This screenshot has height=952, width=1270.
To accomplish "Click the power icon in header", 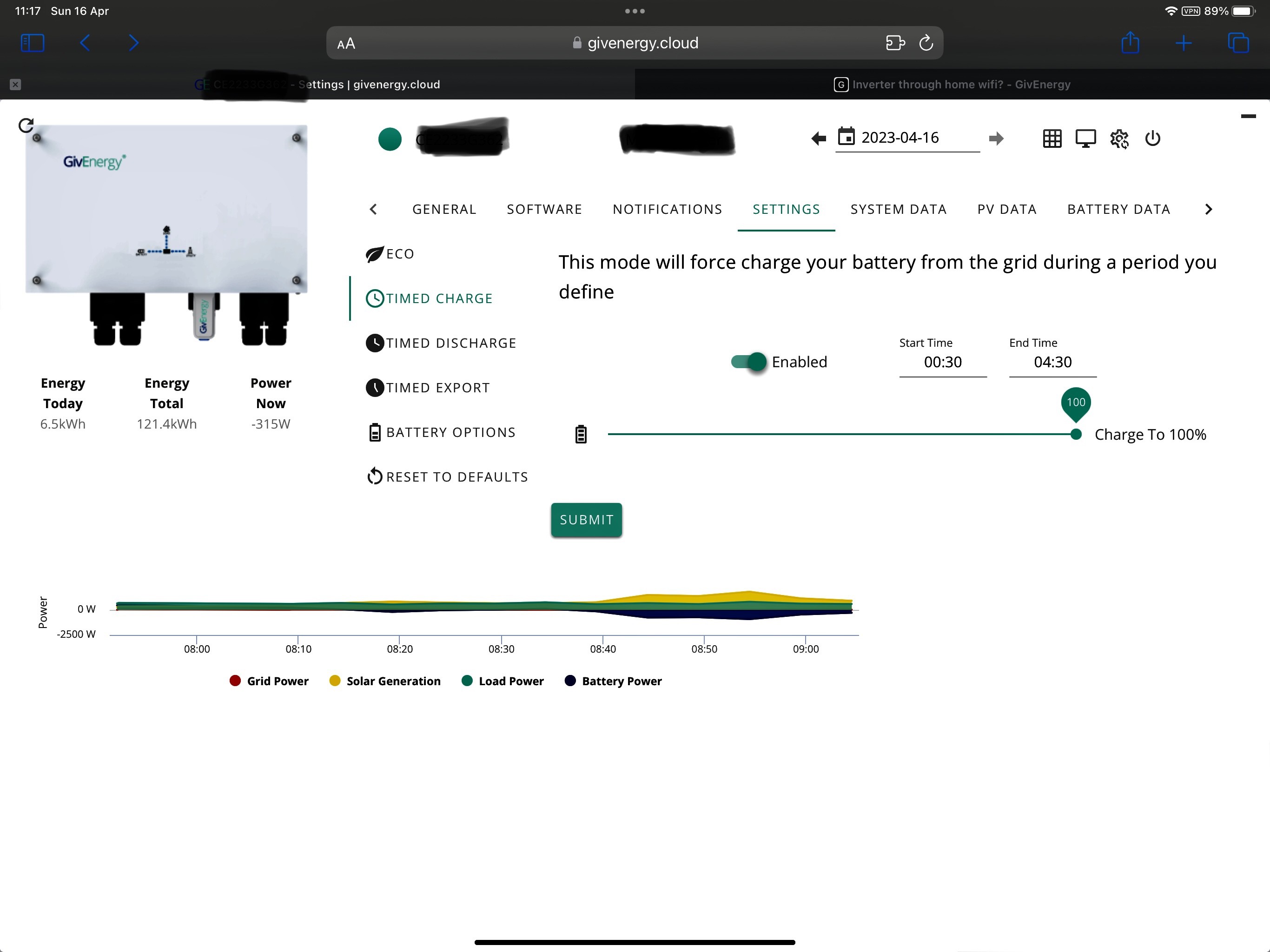I will click(x=1152, y=139).
